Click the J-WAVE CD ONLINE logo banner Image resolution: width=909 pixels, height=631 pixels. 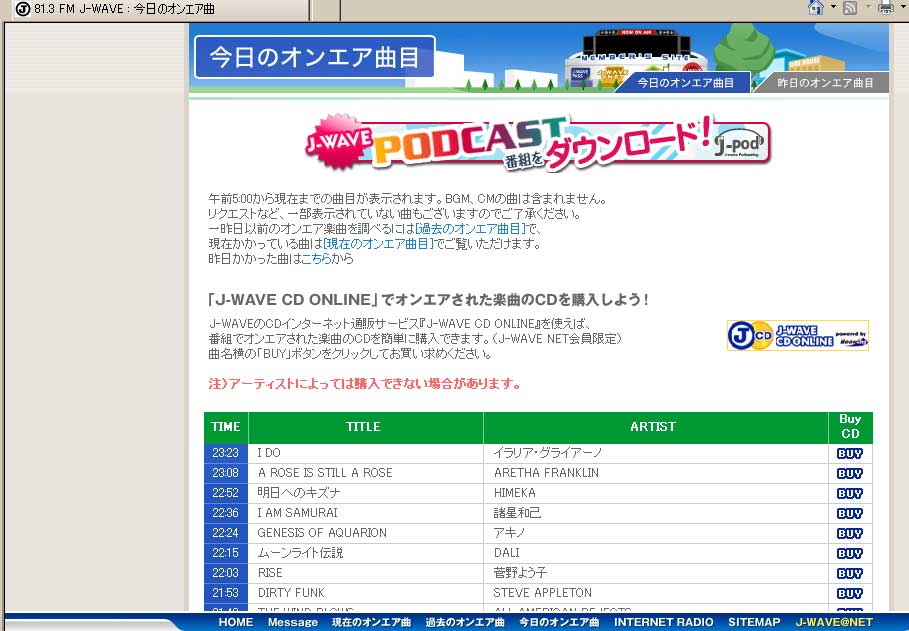pos(798,335)
